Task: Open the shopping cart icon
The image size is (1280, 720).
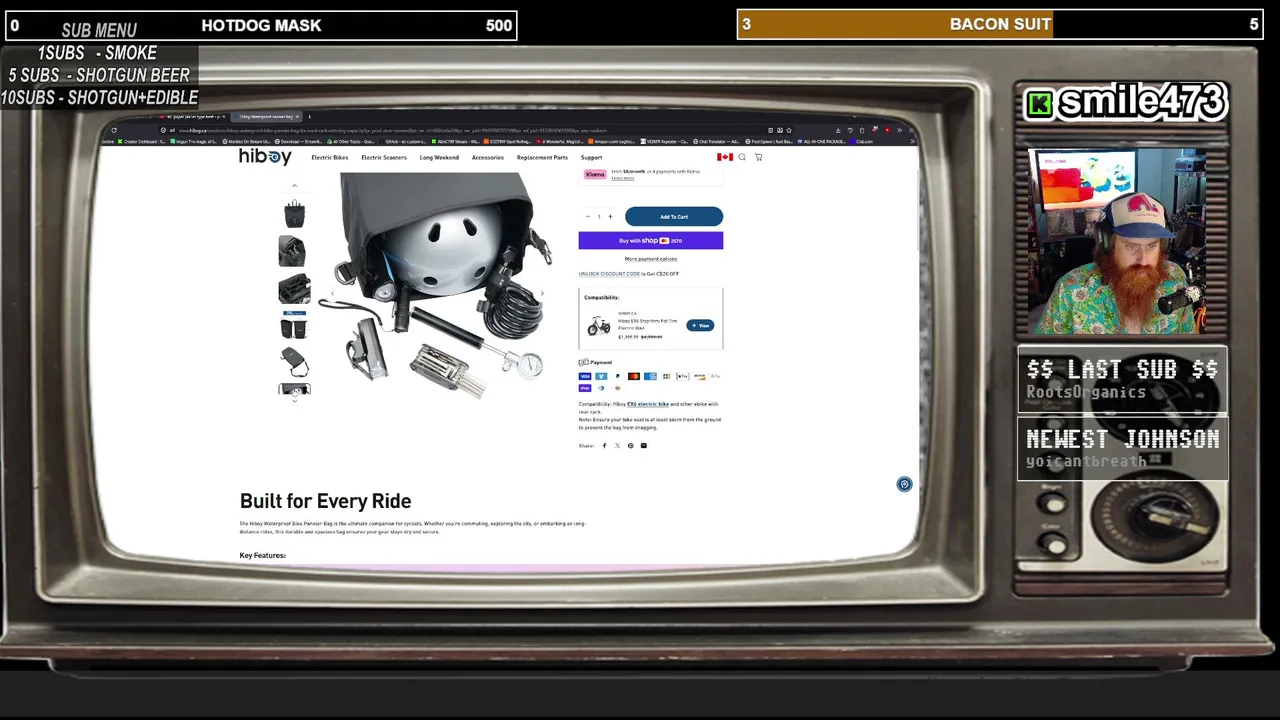Action: [759, 157]
